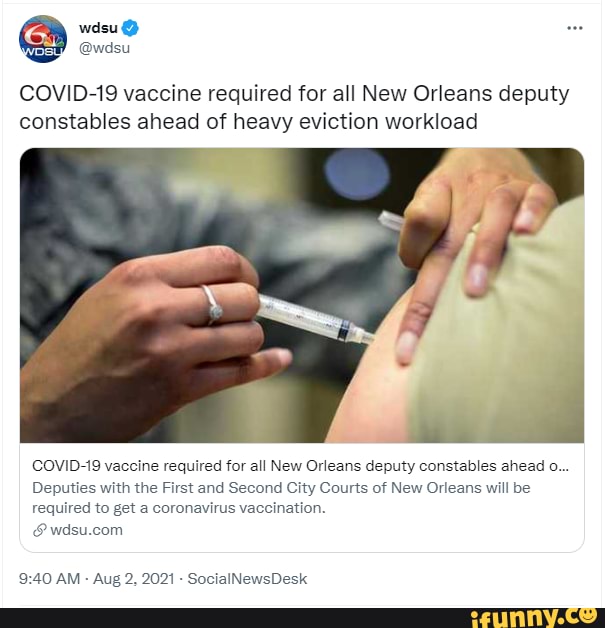This screenshot has width=605, height=628.
Task: Click the wdsu display name
Action: click(98, 28)
